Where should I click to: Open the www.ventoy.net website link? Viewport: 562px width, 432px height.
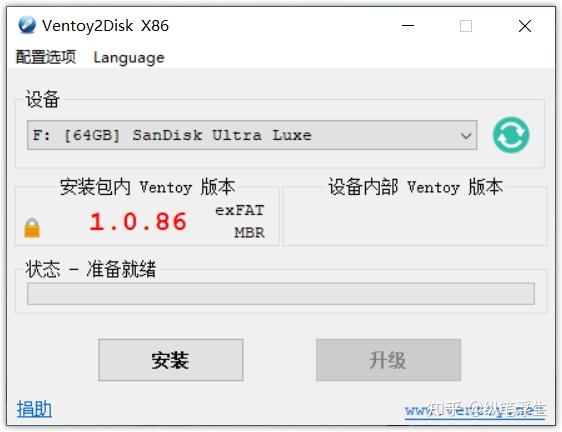click(475, 410)
